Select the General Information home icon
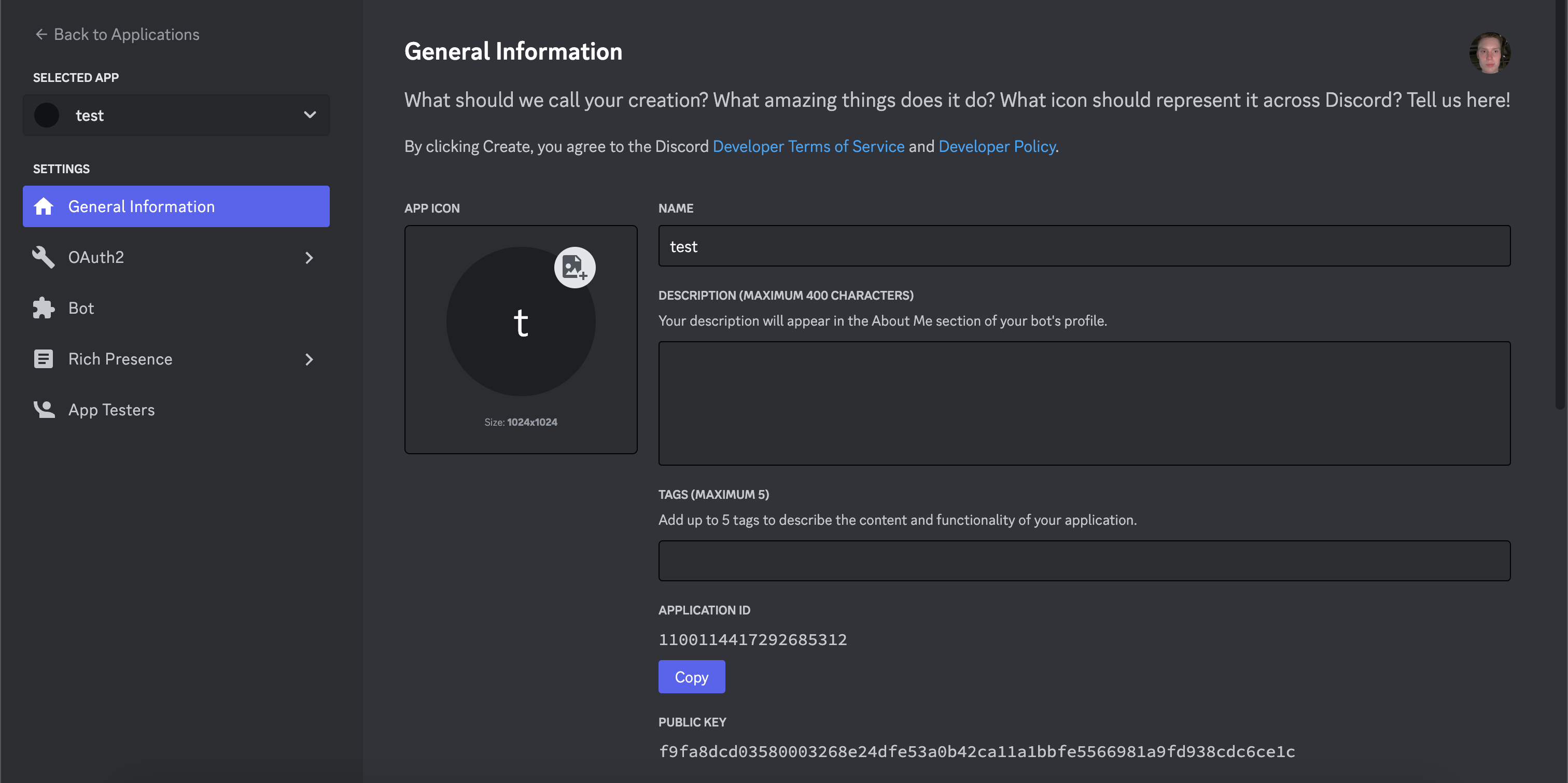The image size is (1568, 783). pos(43,206)
